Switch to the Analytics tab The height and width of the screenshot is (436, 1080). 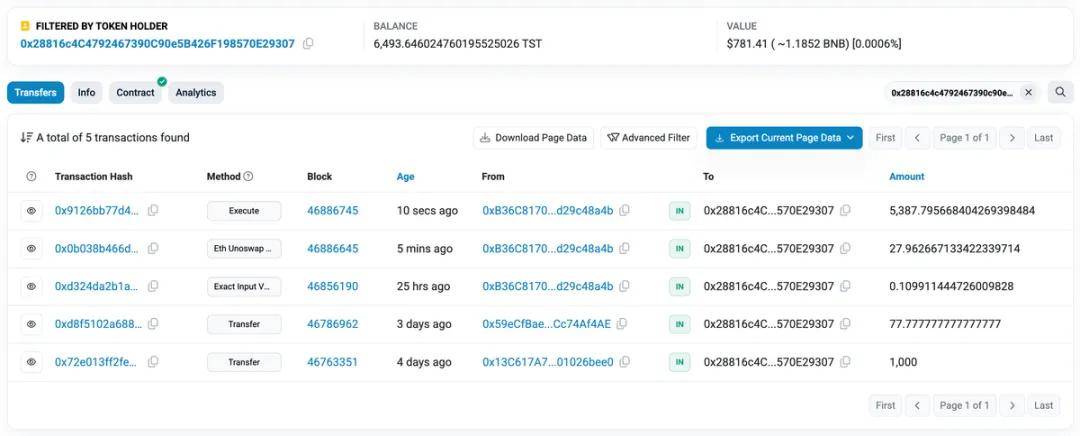pos(196,93)
